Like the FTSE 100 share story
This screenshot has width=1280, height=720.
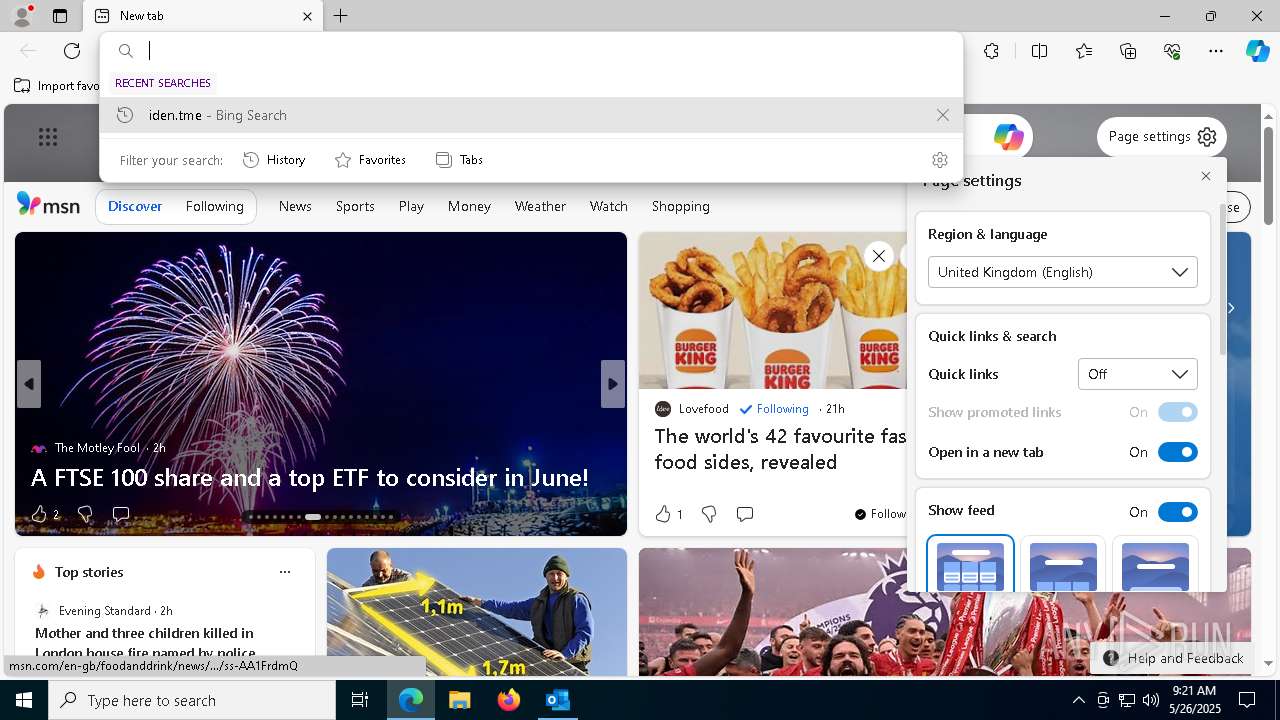click(39, 514)
